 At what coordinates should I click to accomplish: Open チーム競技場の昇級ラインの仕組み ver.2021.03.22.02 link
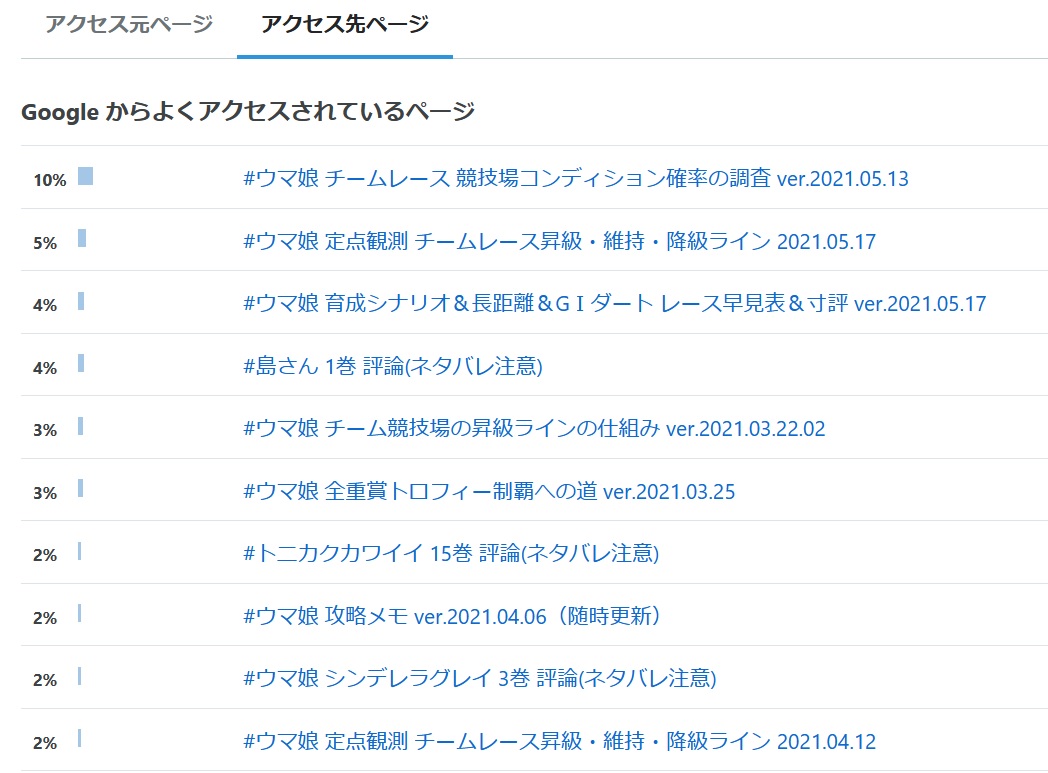point(534,428)
